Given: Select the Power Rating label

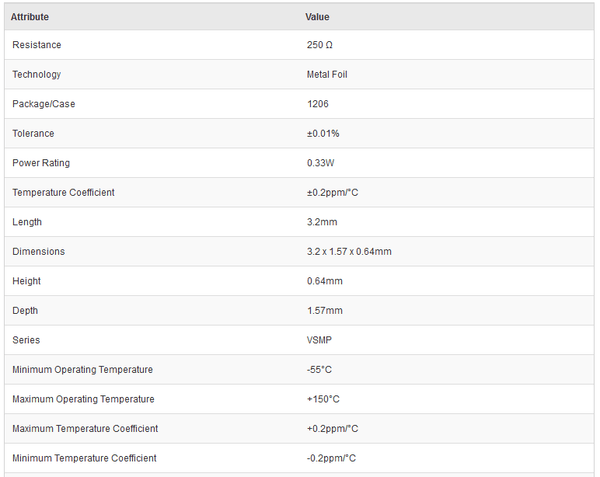Looking at the screenshot, I should (41, 163).
